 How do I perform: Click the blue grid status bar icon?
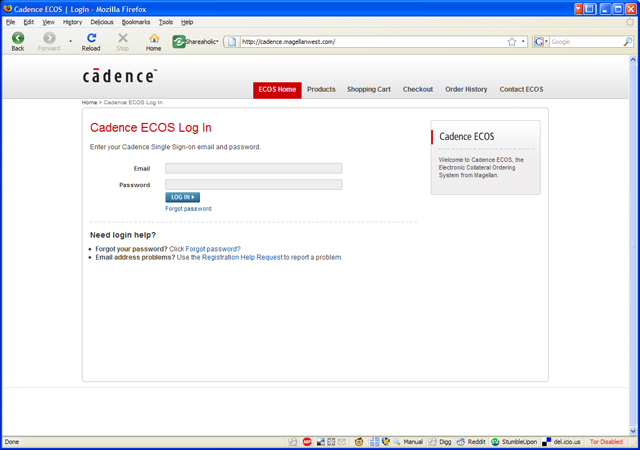(x=374, y=442)
